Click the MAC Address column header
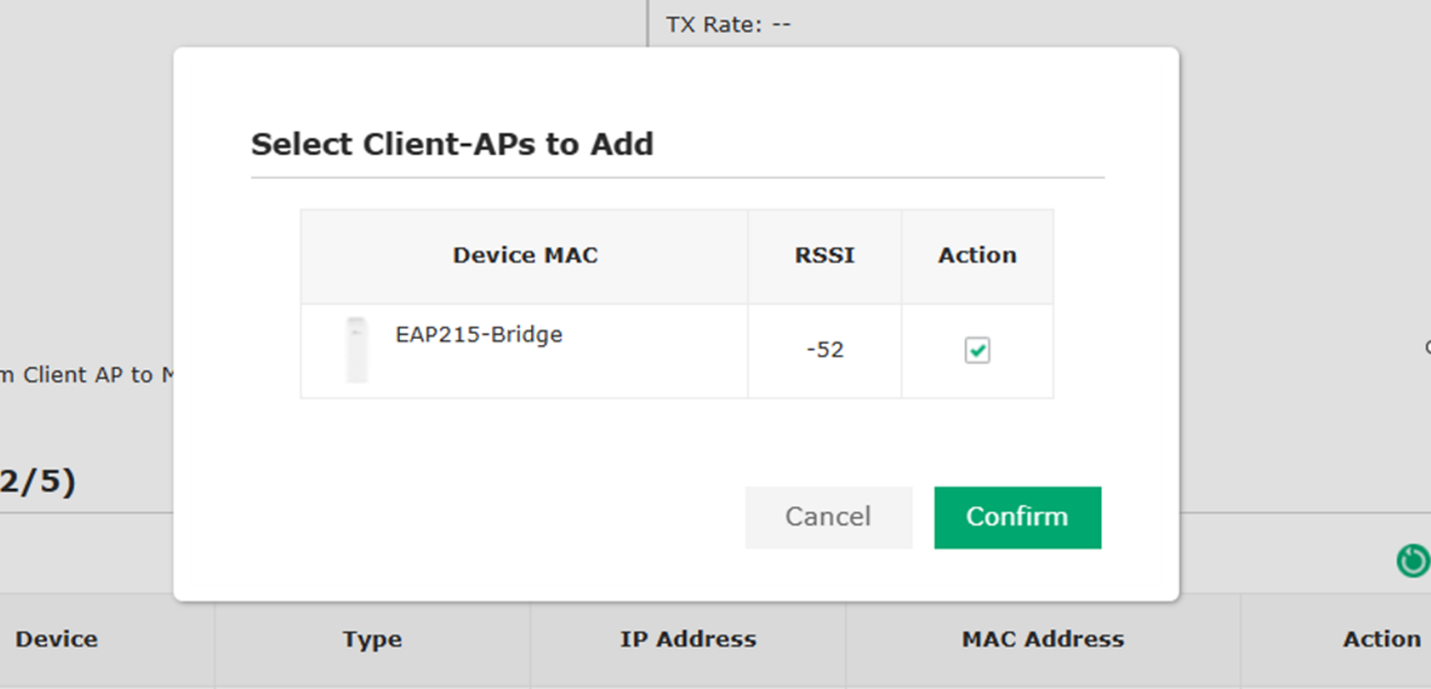 (x=1043, y=640)
